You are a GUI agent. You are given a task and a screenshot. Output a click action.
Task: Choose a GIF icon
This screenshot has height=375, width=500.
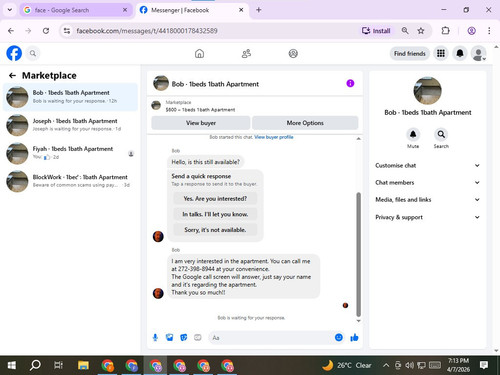[198, 338]
